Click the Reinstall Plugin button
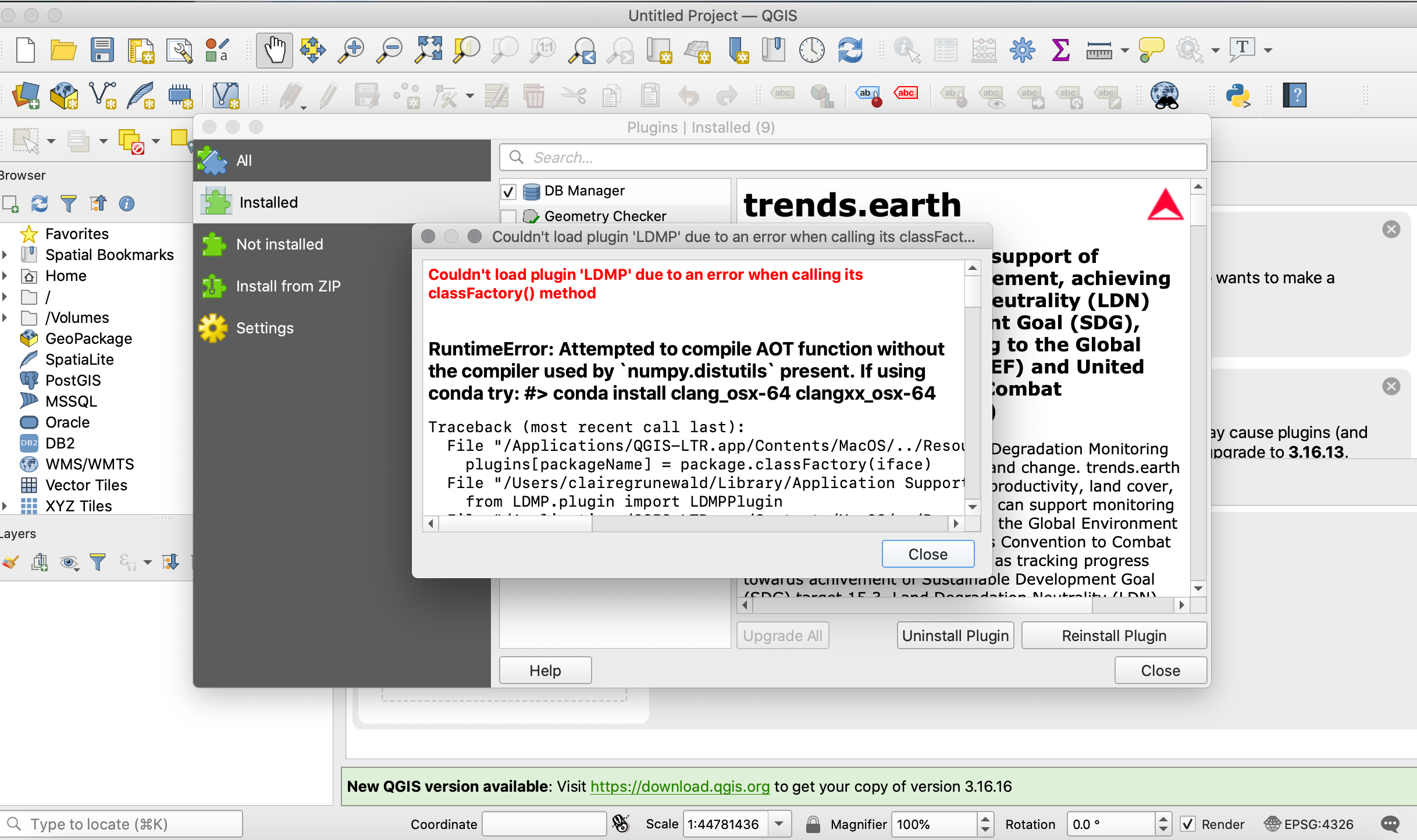 coord(1113,635)
